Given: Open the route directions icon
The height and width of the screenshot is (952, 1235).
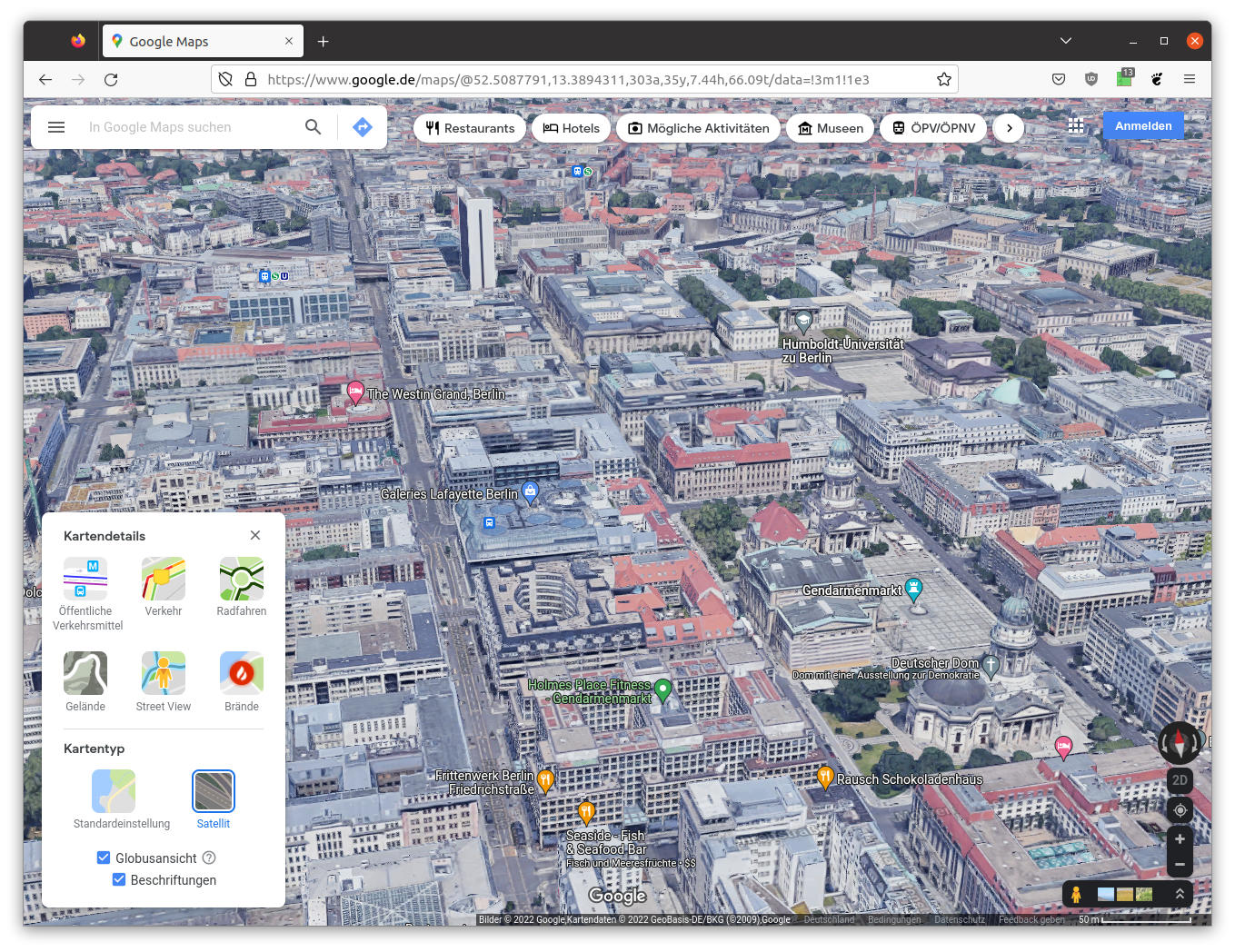Looking at the screenshot, I should (363, 127).
